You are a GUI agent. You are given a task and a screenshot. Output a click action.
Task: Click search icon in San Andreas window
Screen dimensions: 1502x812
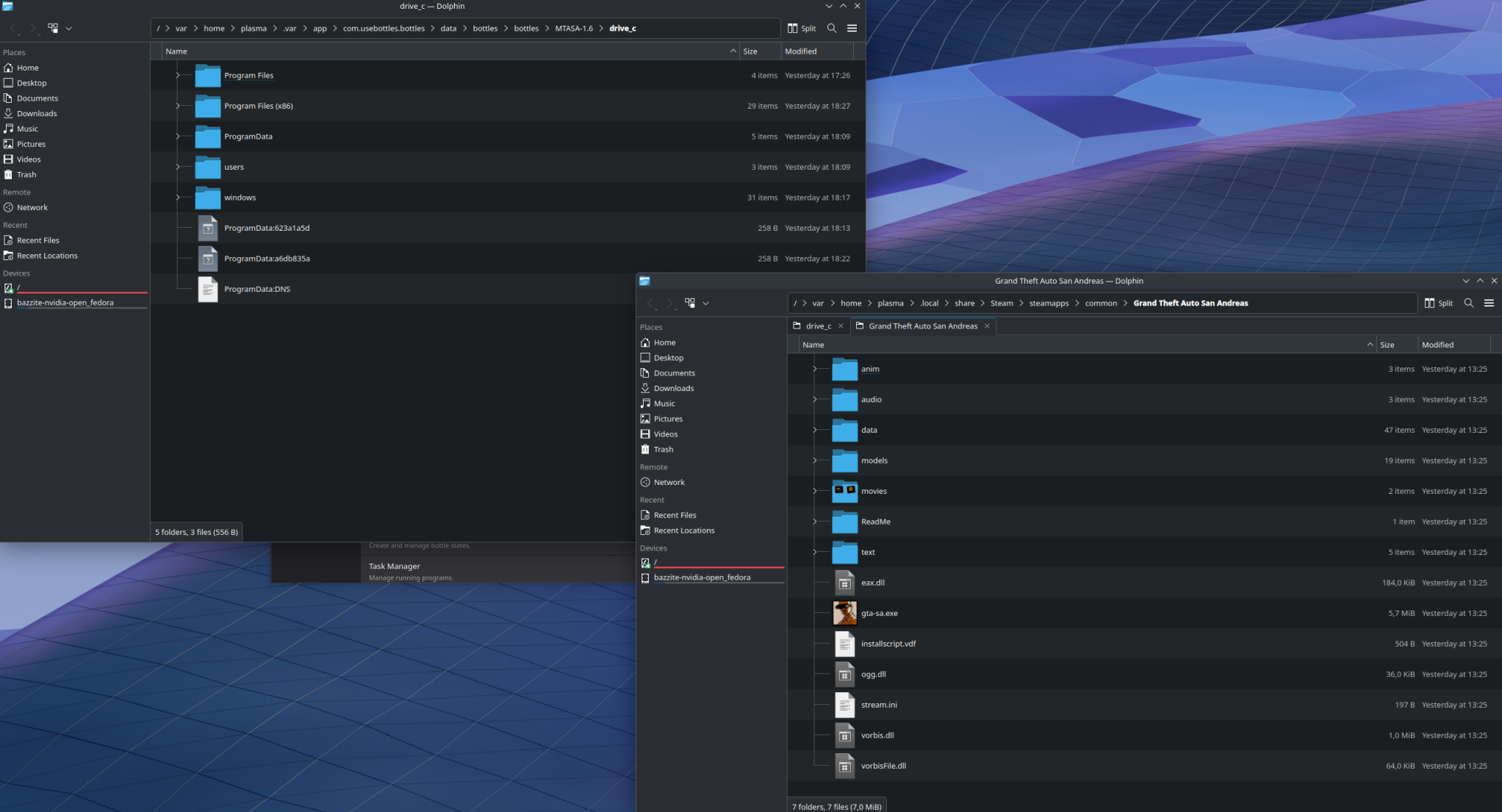(1468, 303)
